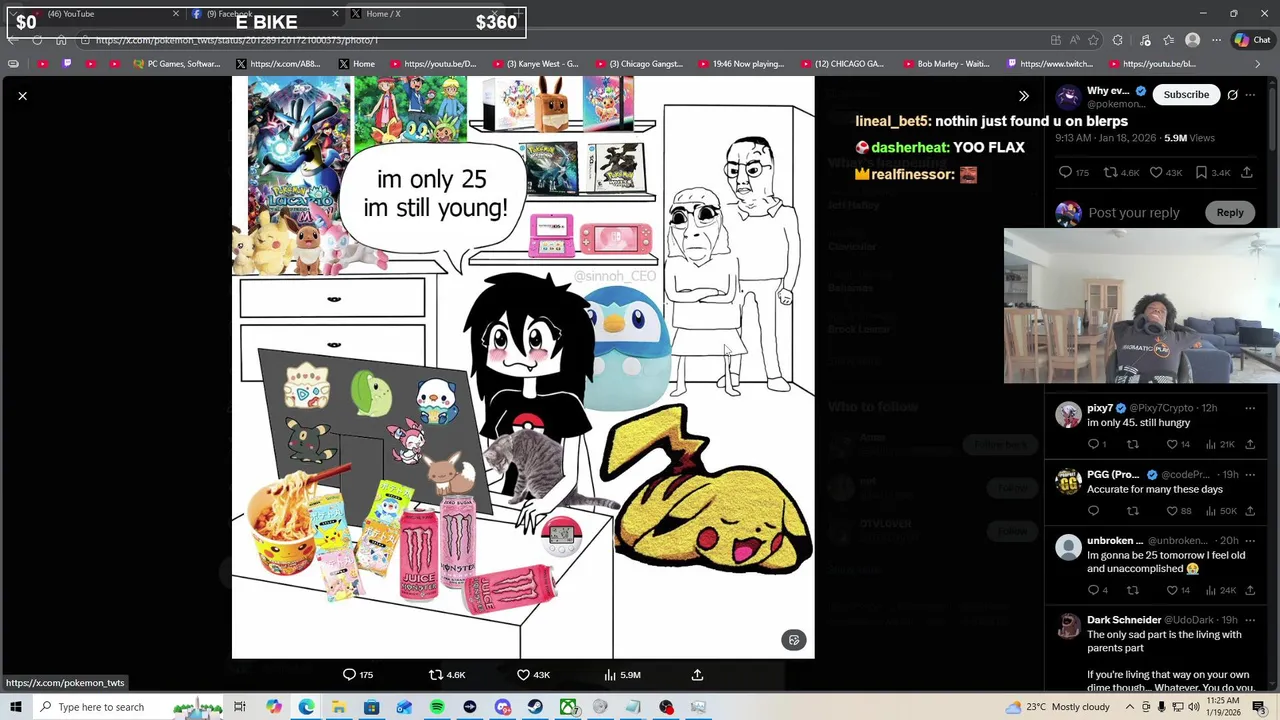
Task: Close the photo viewer with the X icon
Action: click(x=22, y=95)
